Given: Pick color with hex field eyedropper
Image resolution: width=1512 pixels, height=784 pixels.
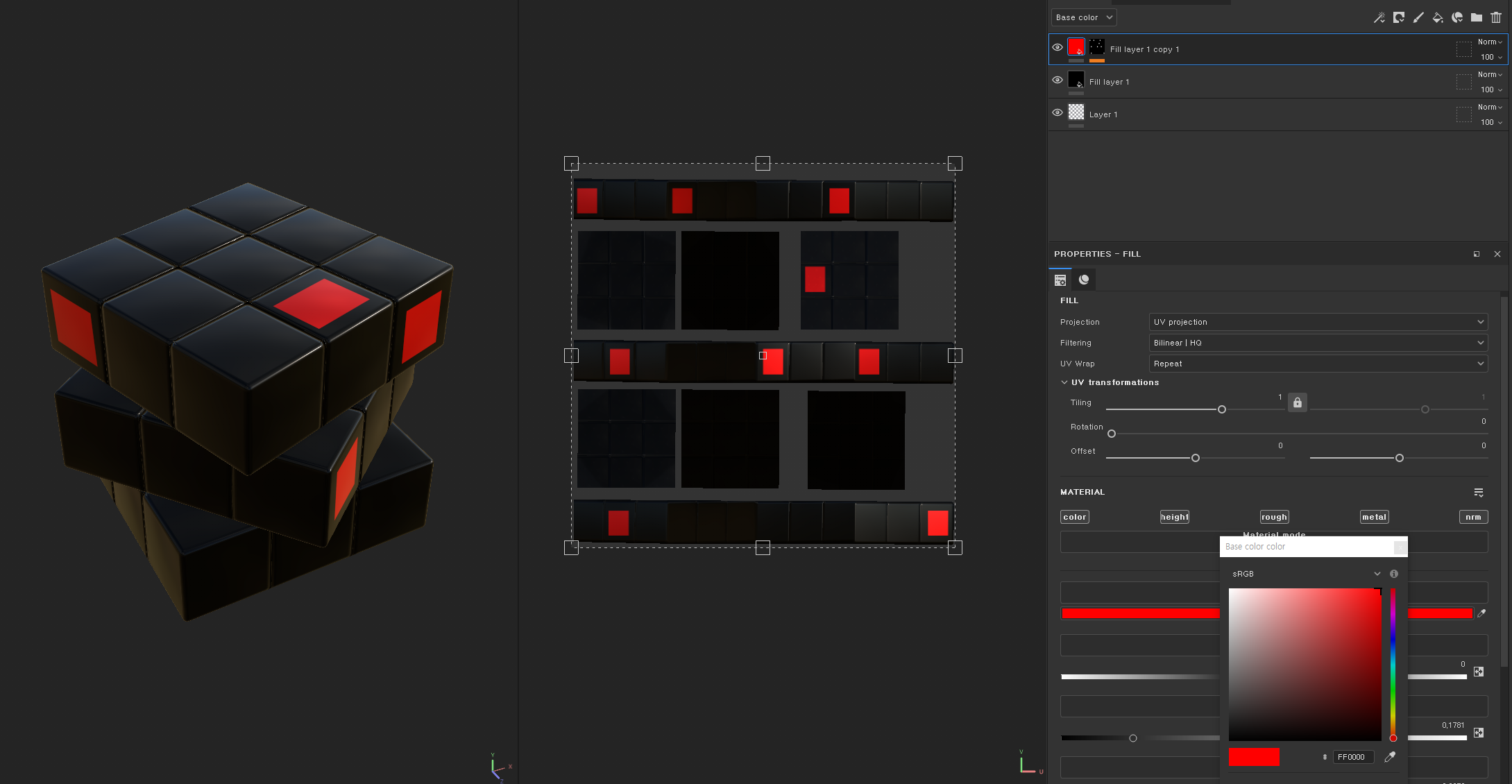Looking at the screenshot, I should [1389, 757].
